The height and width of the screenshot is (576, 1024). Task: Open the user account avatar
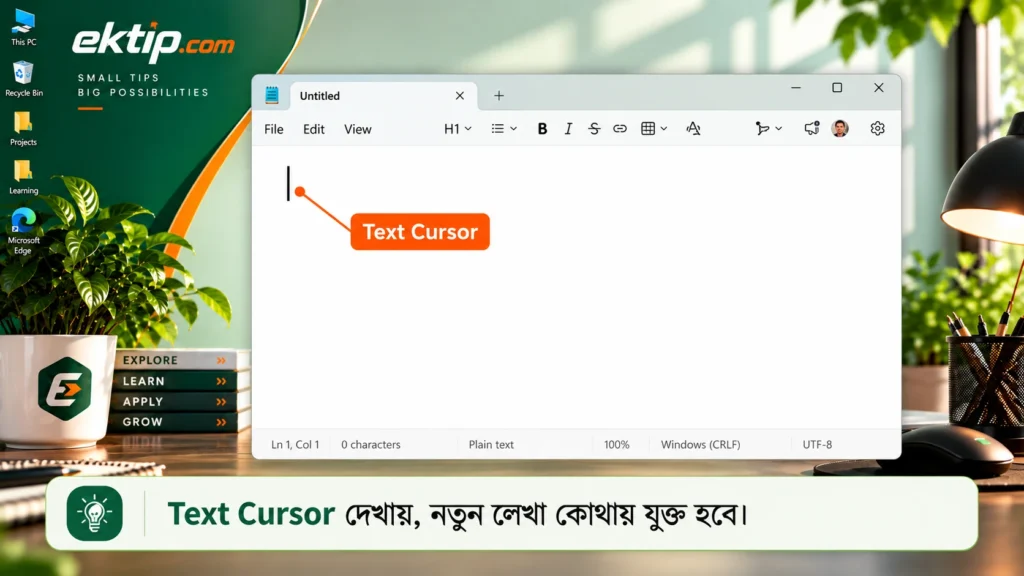pyautogui.click(x=840, y=129)
